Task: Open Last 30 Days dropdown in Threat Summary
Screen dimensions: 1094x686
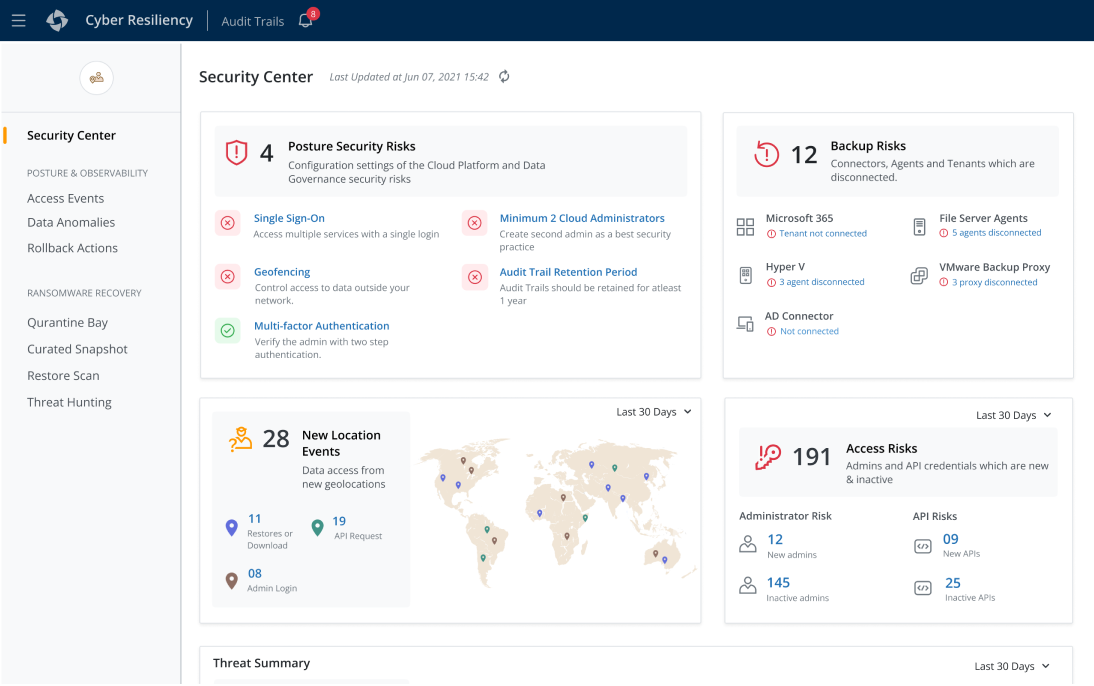Action: pyautogui.click(x=1012, y=666)
